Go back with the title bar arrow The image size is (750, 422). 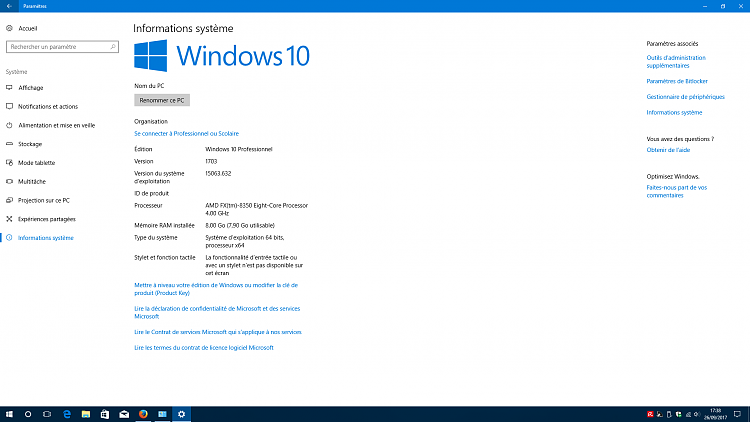9,6
